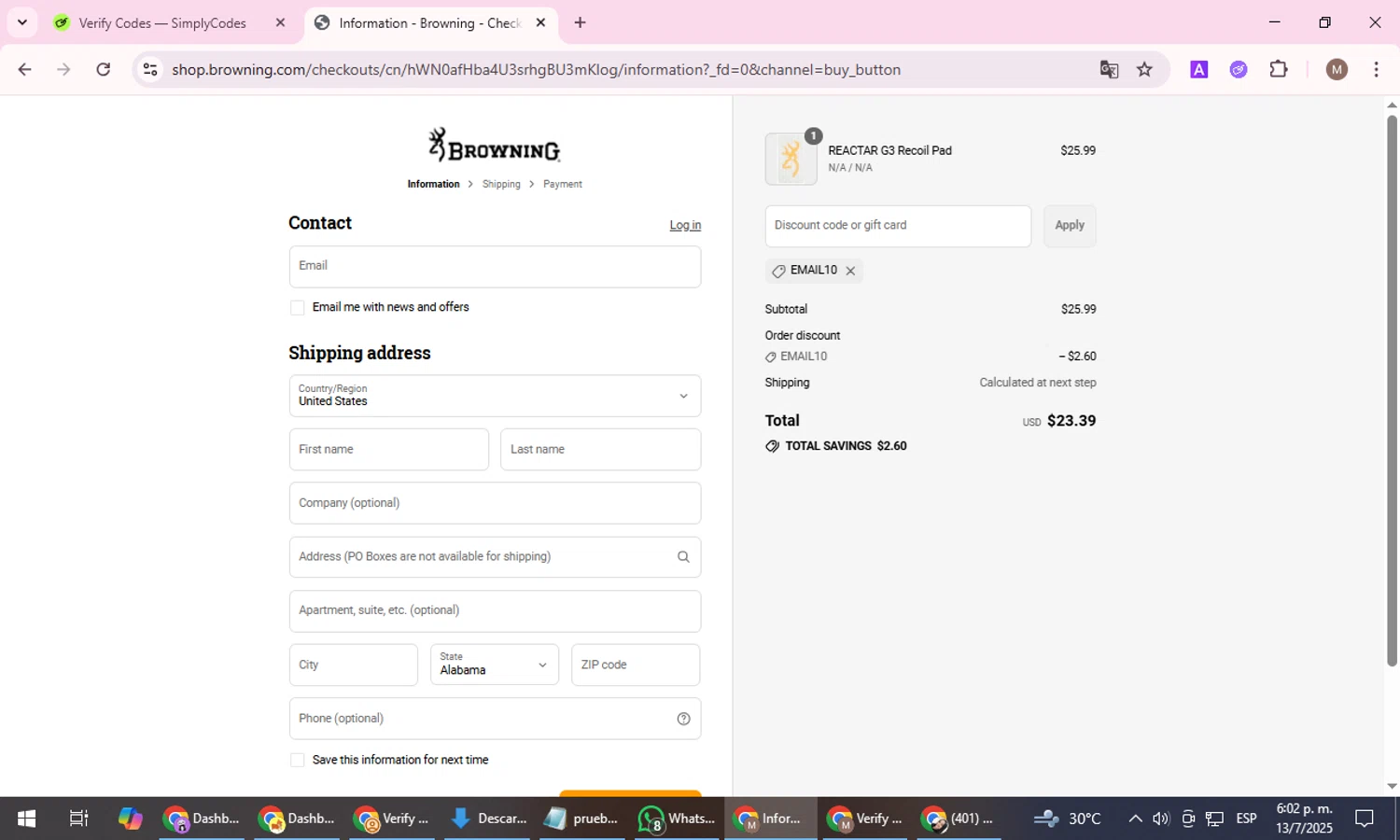The width and height of the screenshot is (1400, 840).
Task: Click the Company (optional) field
Action: click(x=495, y=503)
